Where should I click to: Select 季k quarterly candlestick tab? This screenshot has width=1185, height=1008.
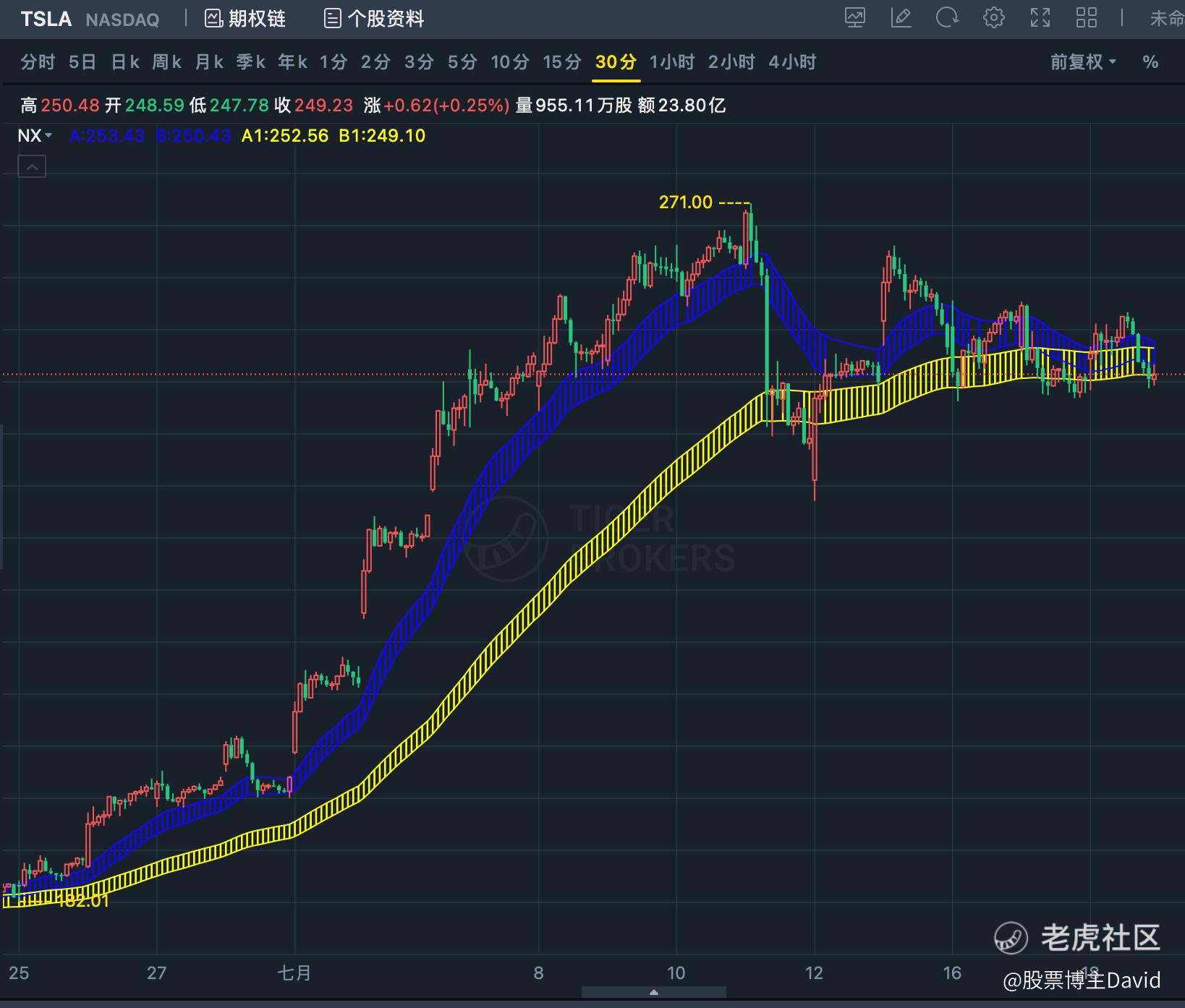251,62
